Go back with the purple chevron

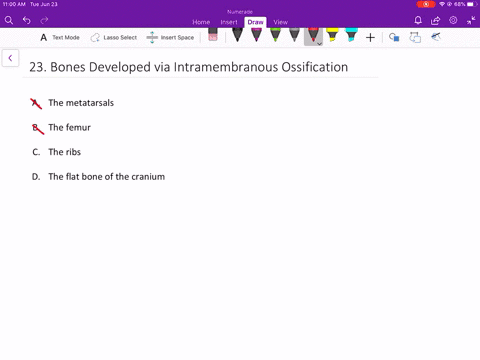pyautogui.click(x=10, y=58)
